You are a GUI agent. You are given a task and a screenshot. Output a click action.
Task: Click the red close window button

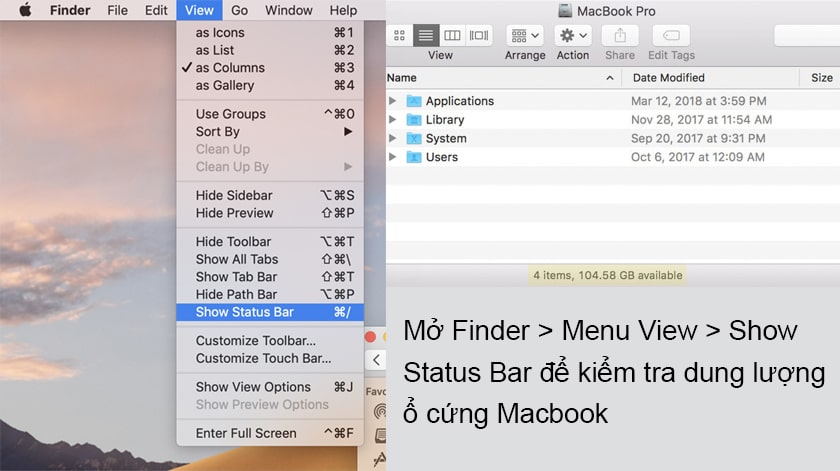370,337
